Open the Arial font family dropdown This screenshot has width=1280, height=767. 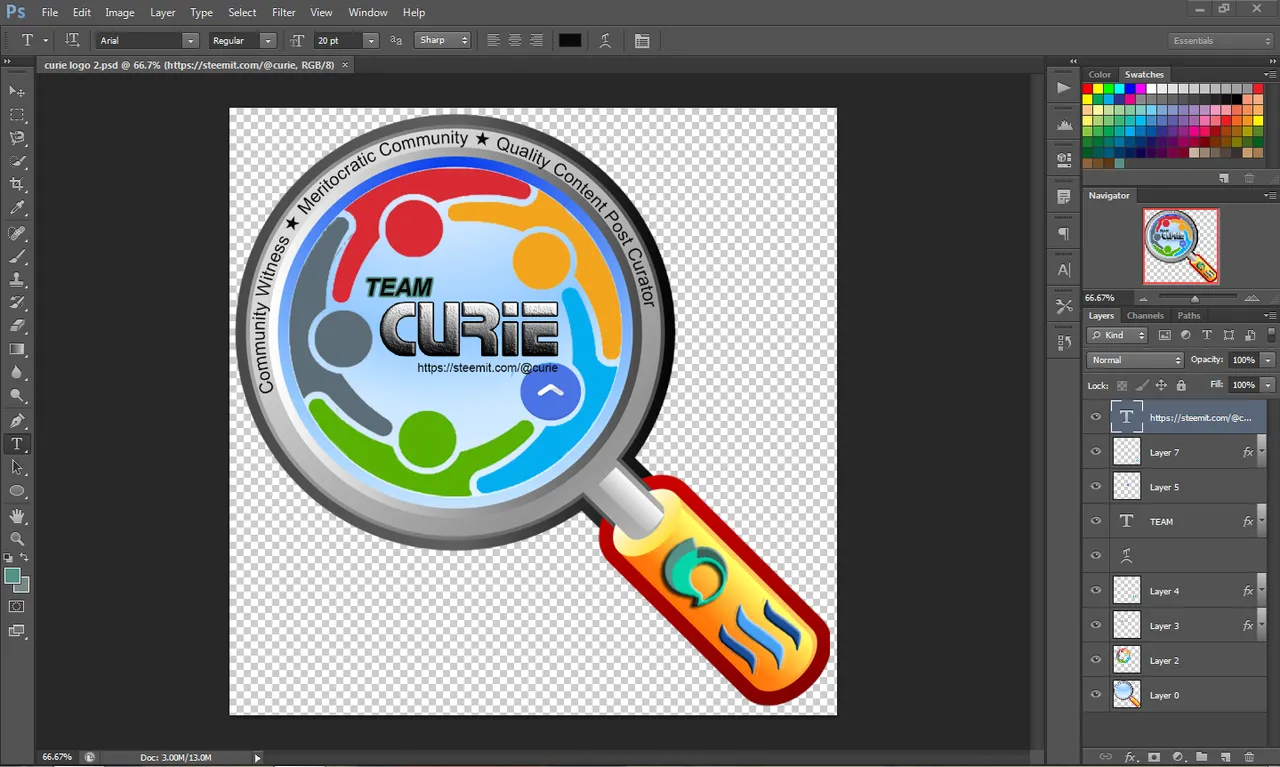click(190, 41)
